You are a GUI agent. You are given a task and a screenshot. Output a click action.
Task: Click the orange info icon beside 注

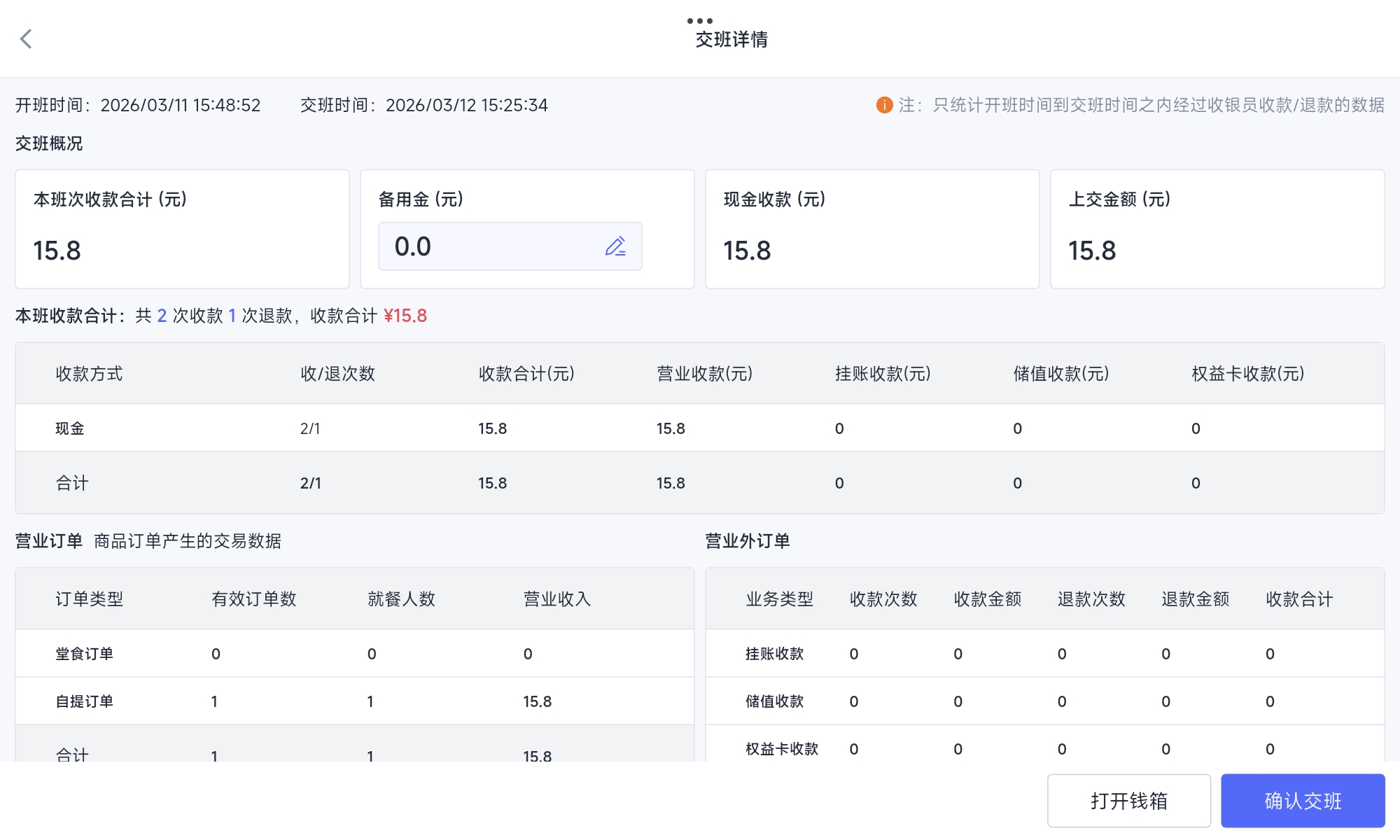pos(884,105)
